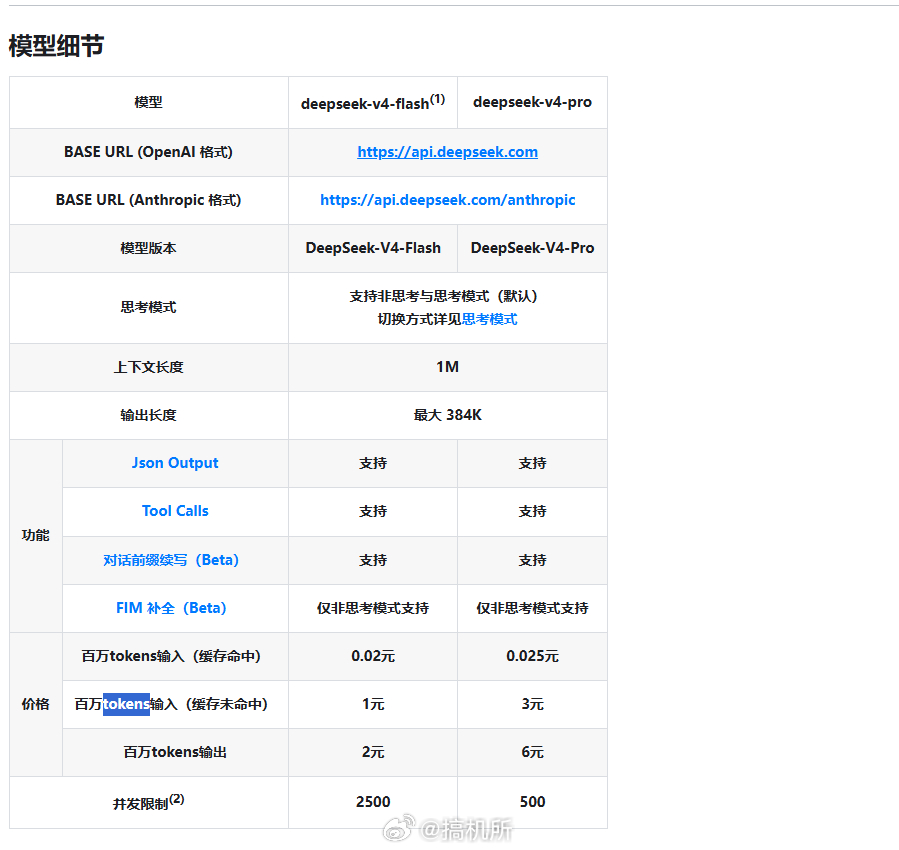Open the https://api.deepseek.com link
Viewport: 899px width, 850px height.
(x=447, y=152)
